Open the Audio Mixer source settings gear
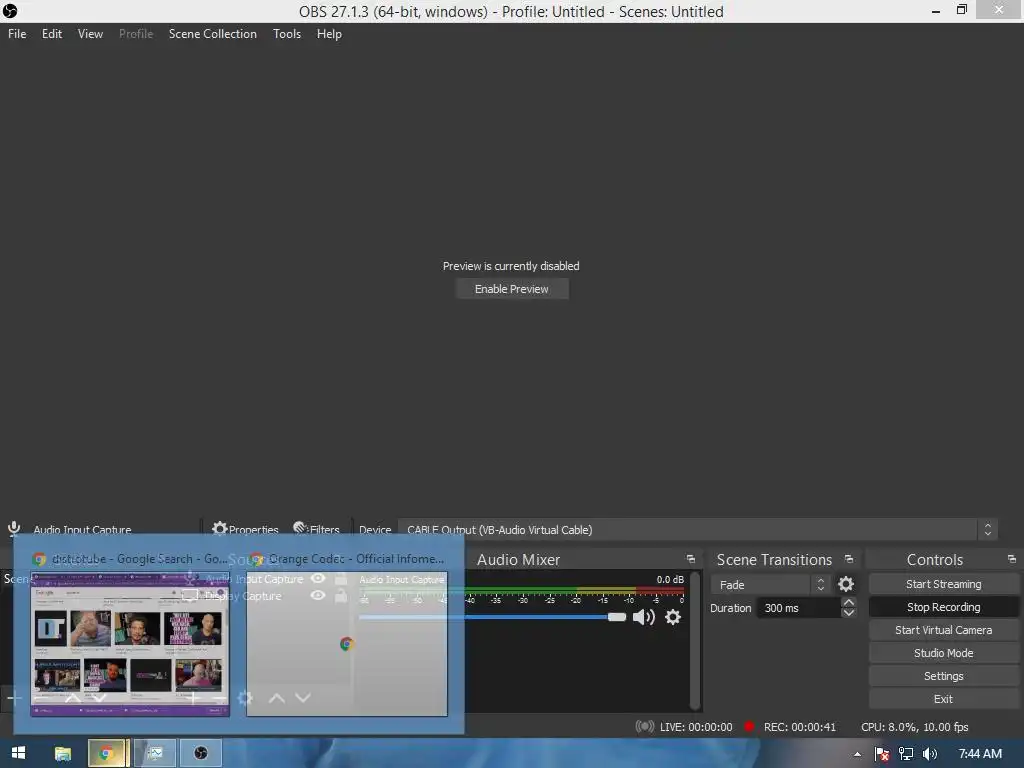The image size is (1024, 768). pyautogui.click(x=673, y=616)
